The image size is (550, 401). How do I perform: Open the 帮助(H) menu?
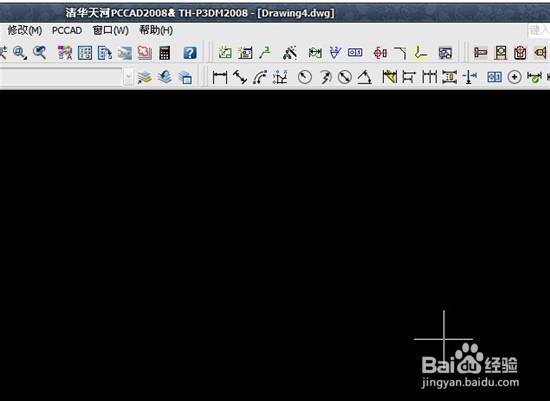click(156, 31)
